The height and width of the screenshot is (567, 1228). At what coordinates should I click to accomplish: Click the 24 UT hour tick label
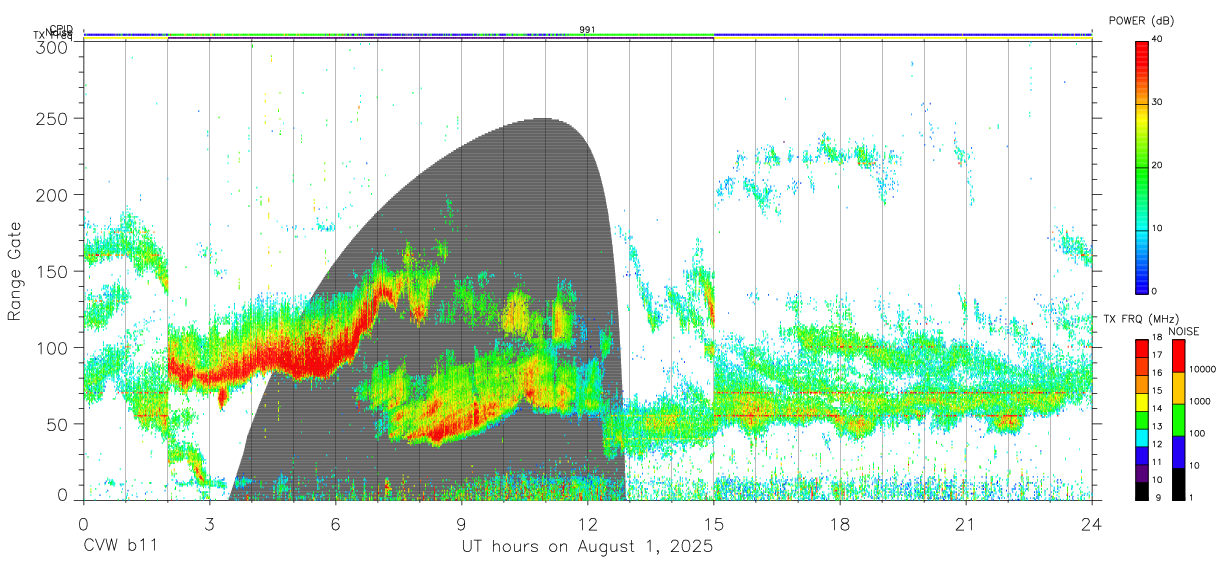point(1092,524)
